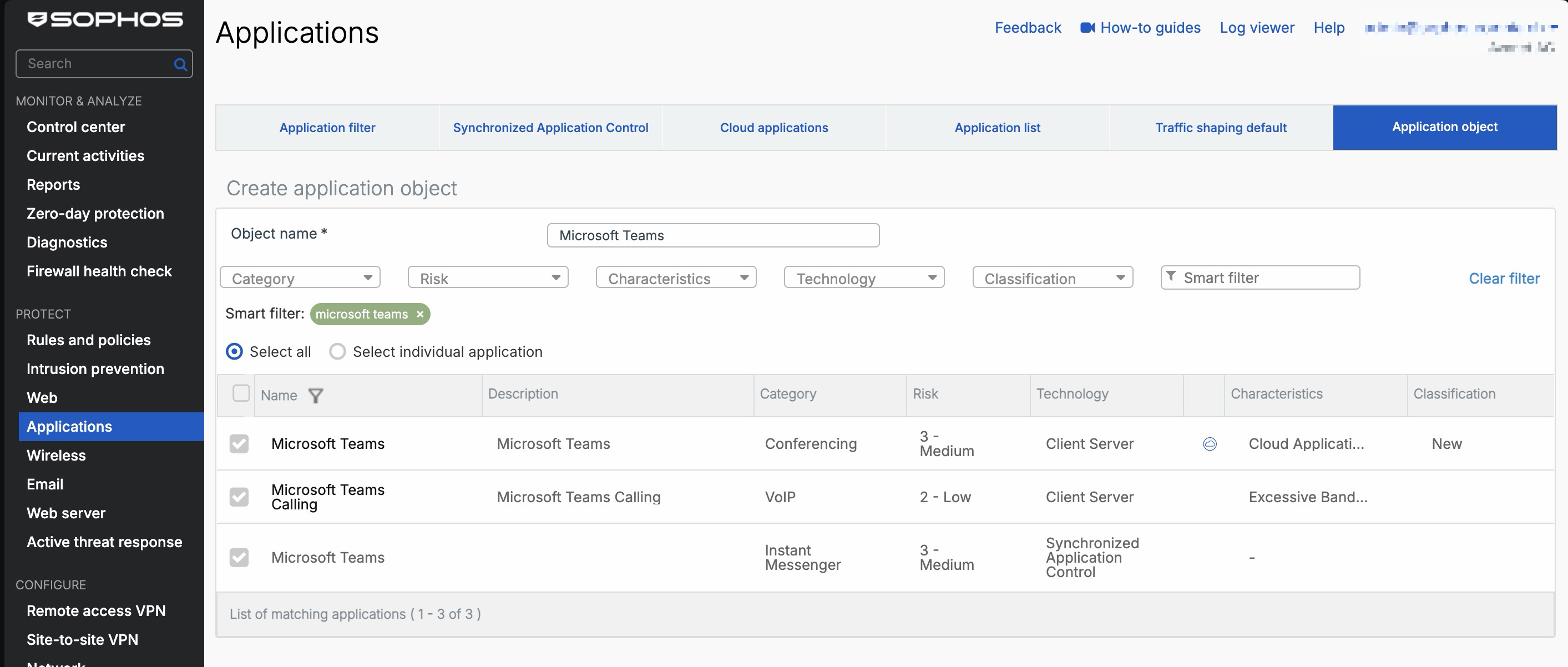Open Control center in sidebar

[76, 127]
